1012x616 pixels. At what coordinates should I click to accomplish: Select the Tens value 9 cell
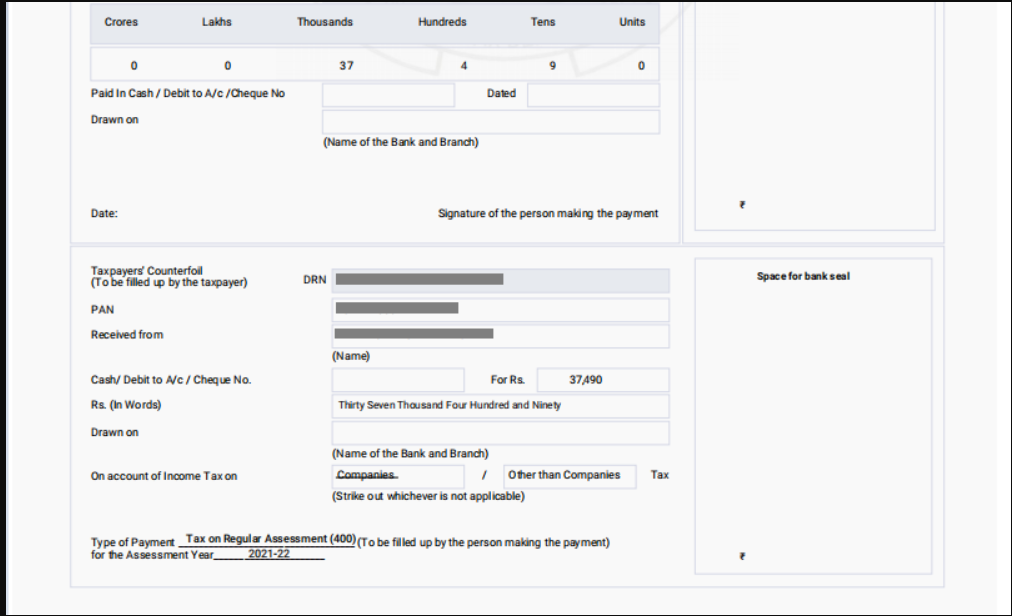click(552, 66)
